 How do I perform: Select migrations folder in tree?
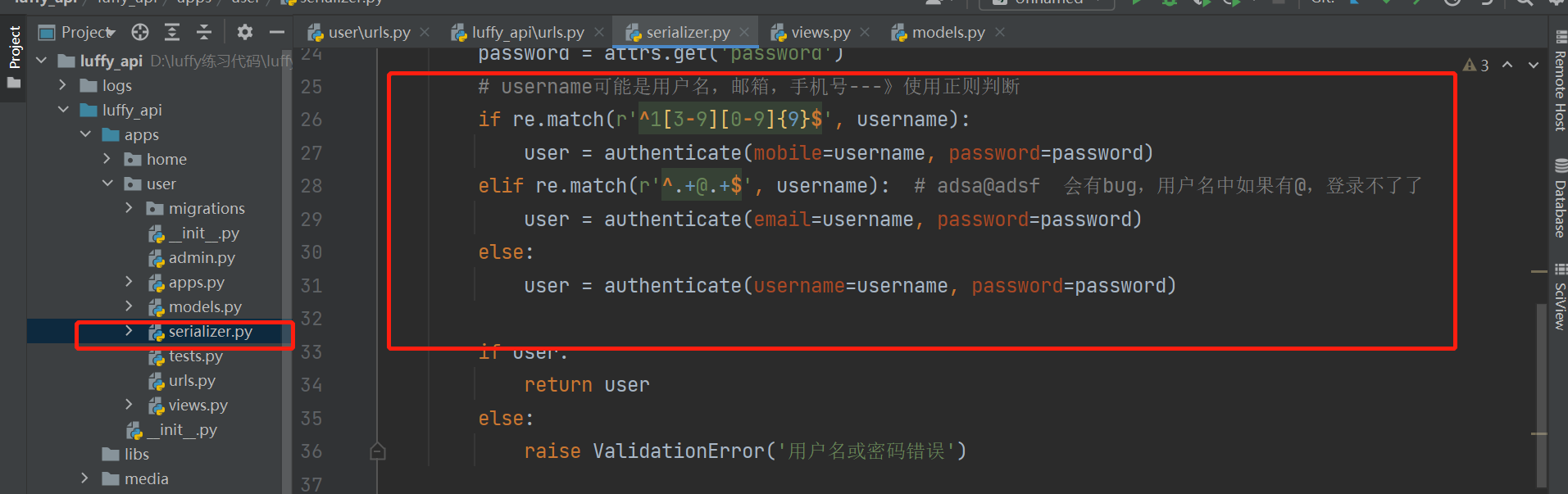[x=196, y=208]
